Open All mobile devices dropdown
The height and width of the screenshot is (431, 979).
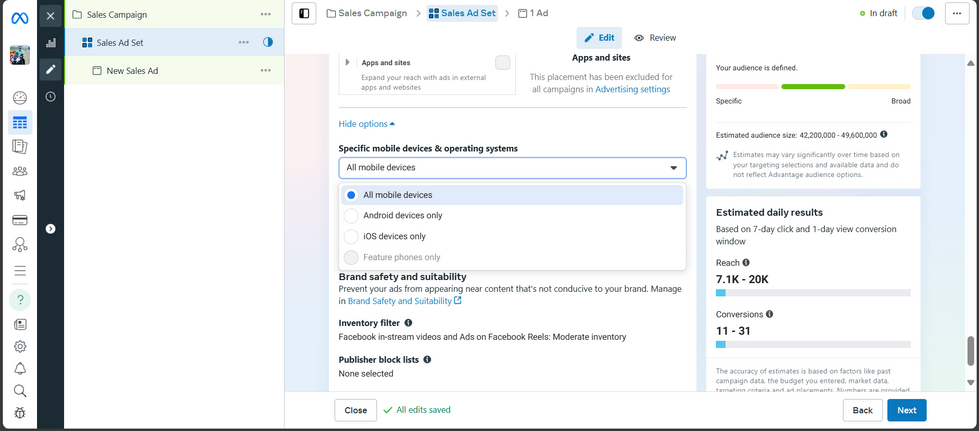point(513,167)
